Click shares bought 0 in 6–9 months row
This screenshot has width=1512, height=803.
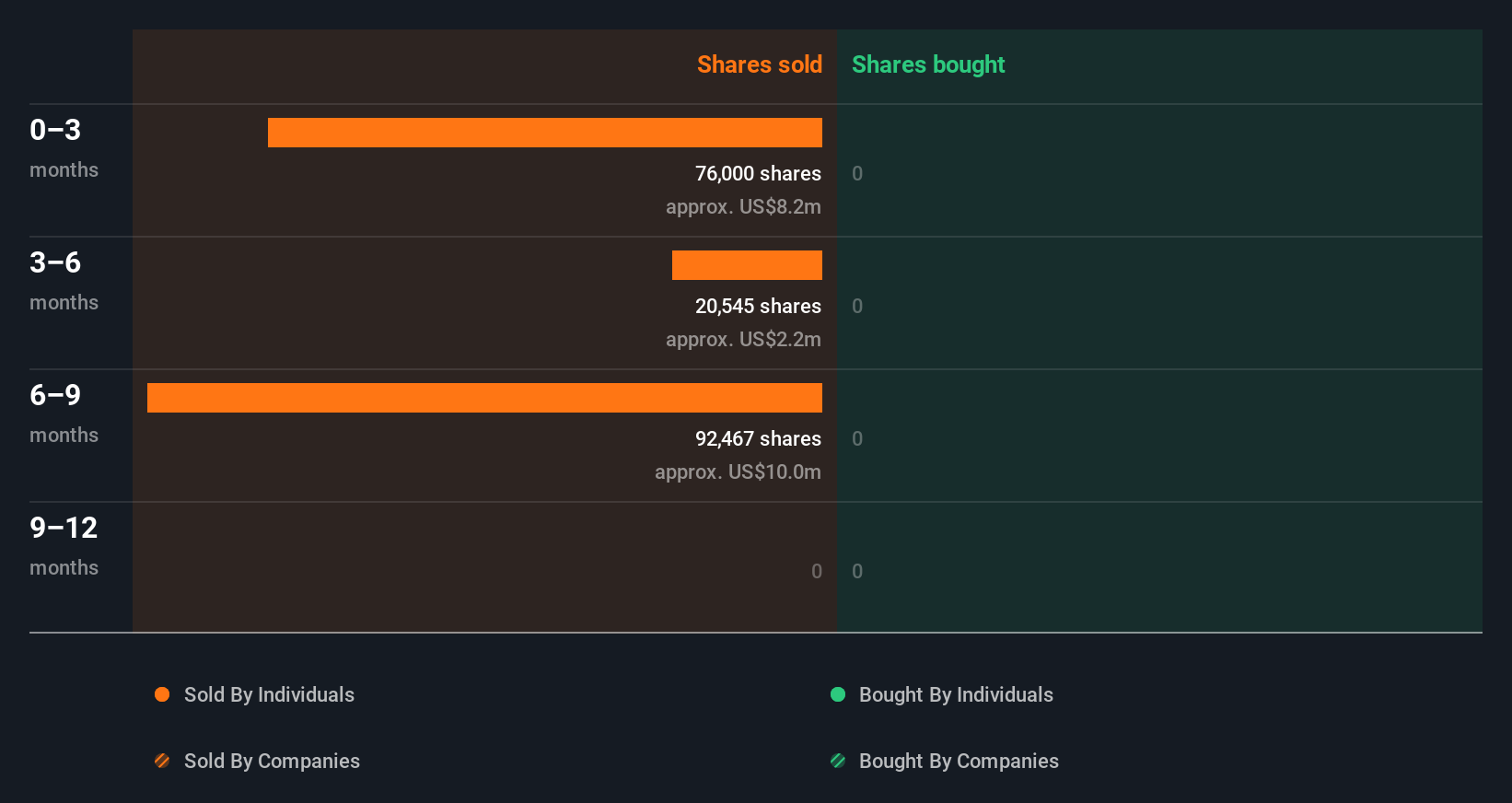point(857,438)
